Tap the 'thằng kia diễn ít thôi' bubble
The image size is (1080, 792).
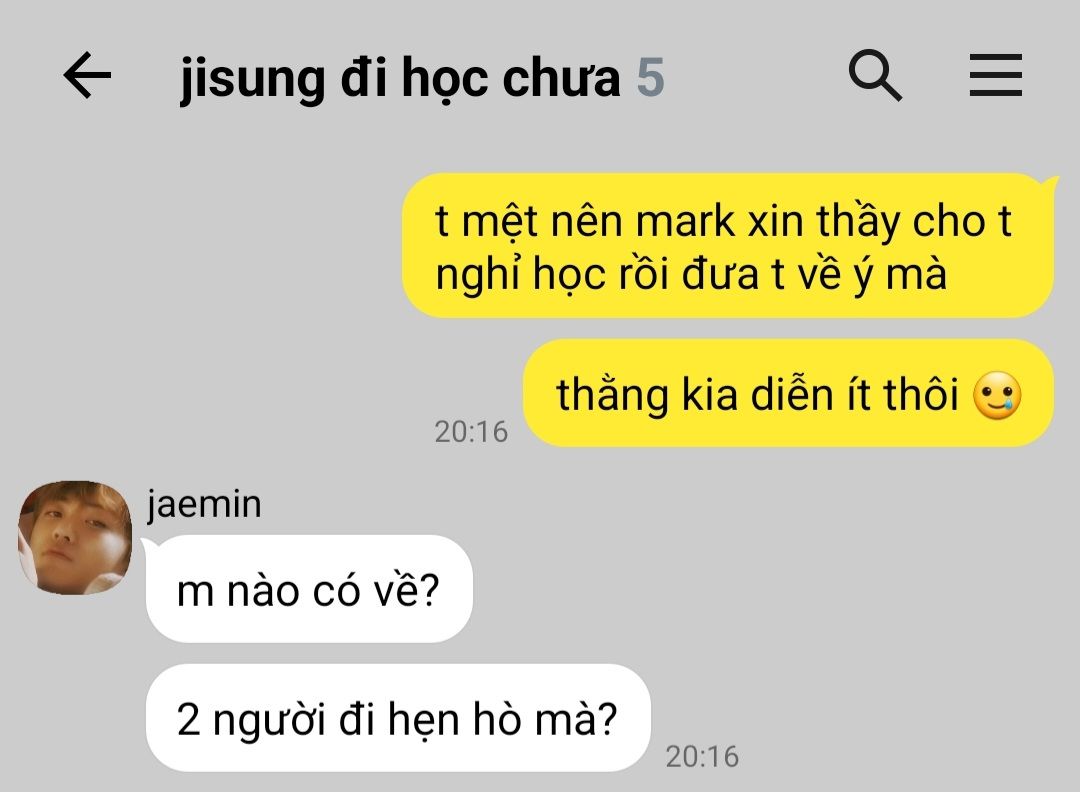(x=789, y=393)
